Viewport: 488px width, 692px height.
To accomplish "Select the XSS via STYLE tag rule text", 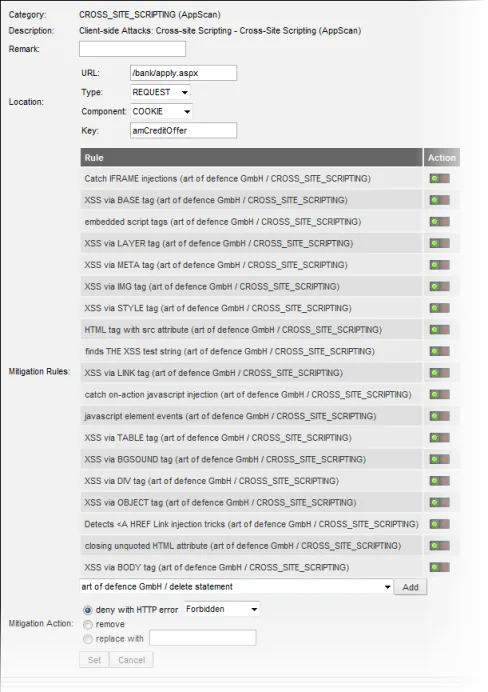I will tap(218, 308).
